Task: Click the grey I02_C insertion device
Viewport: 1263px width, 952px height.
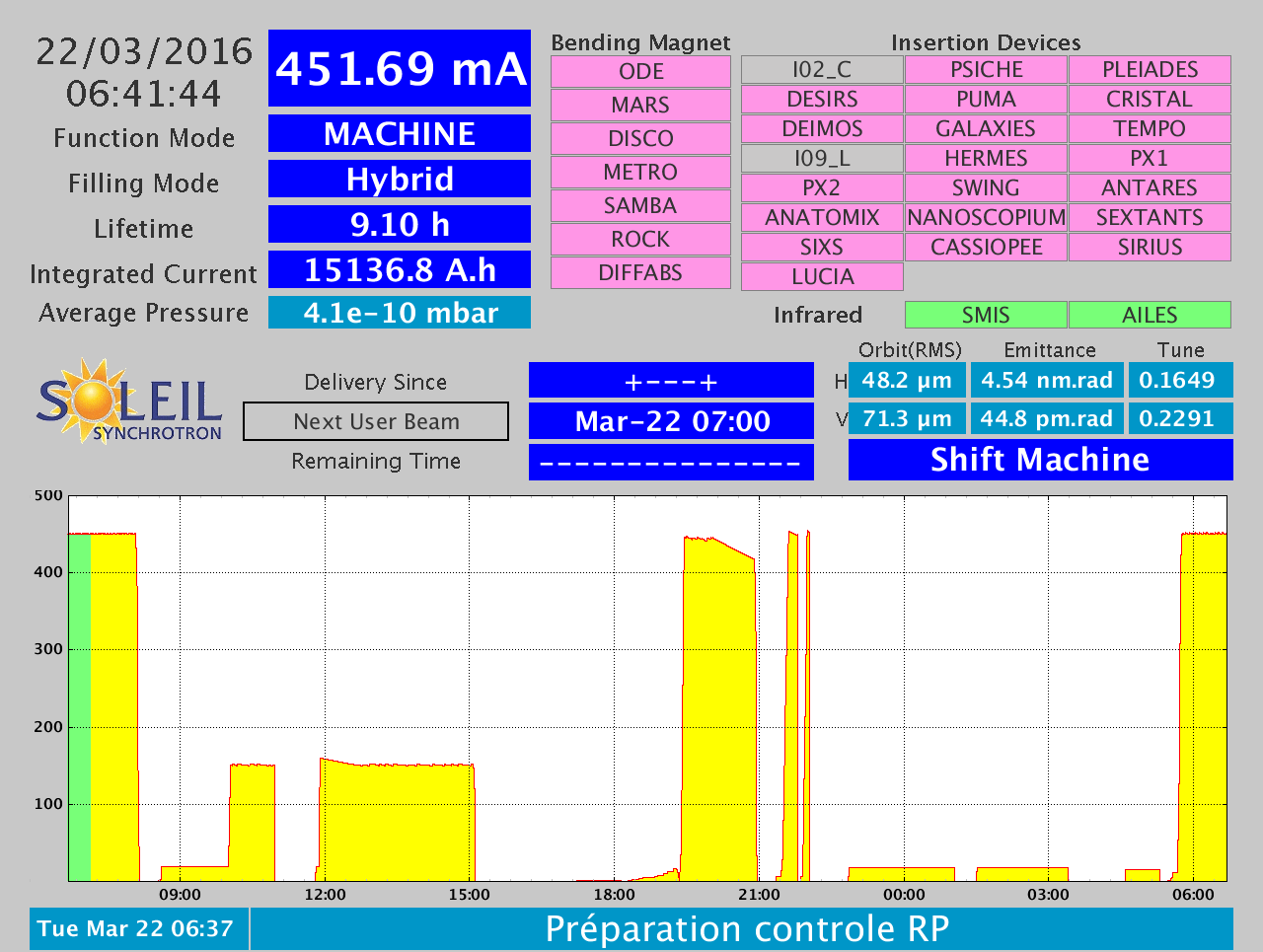Action: [x=822, y=70]
